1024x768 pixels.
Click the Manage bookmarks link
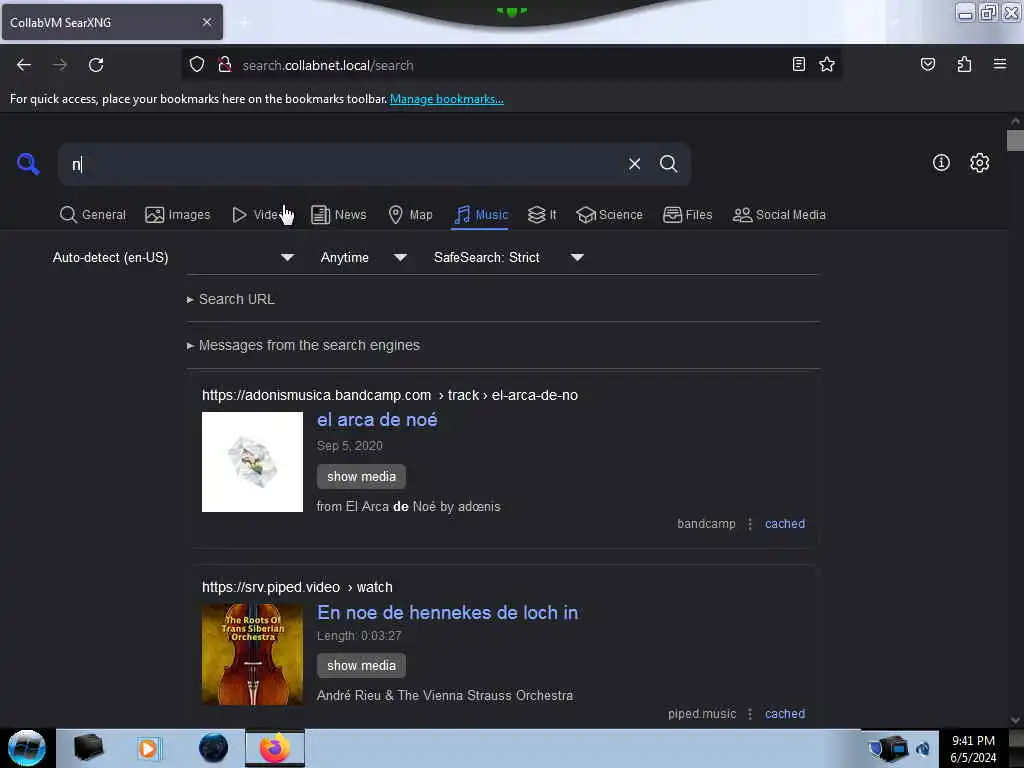[447, 99]
